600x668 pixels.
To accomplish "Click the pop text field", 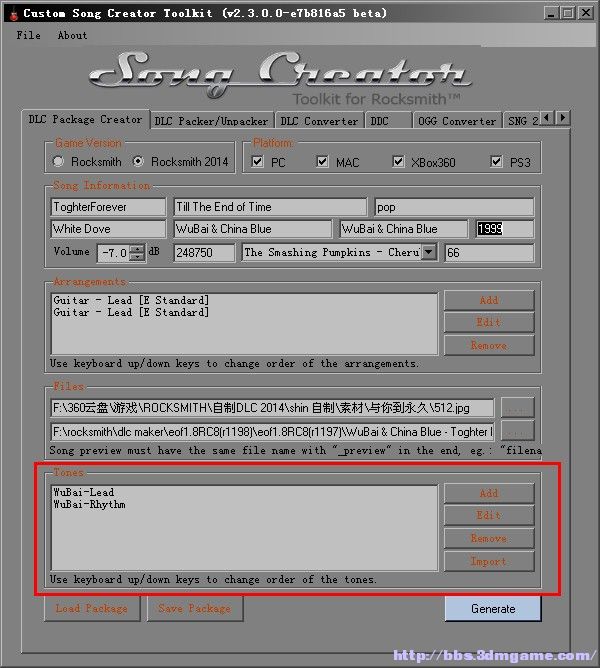I will [x=454, y=207].
